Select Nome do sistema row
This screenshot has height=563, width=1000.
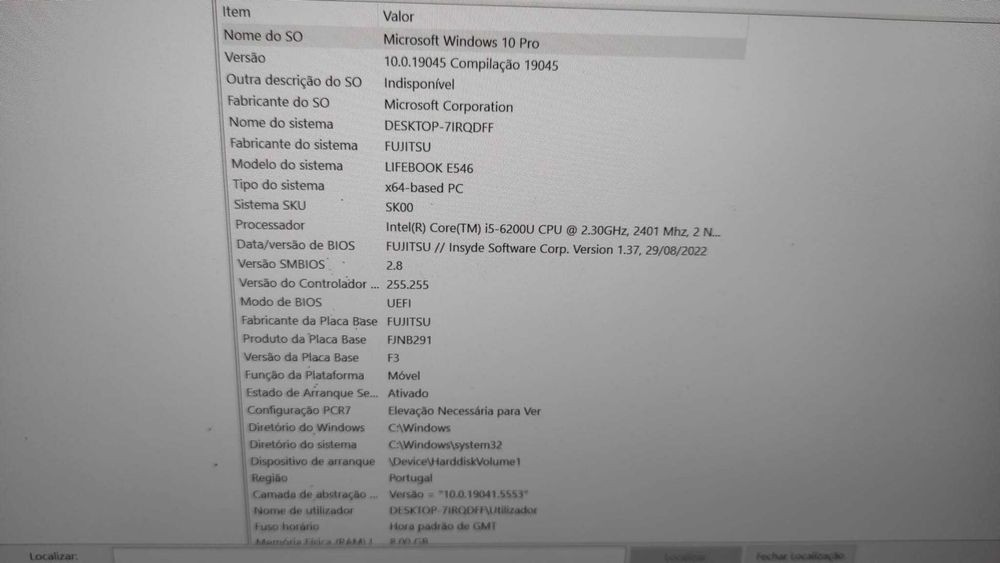(281, 123)
